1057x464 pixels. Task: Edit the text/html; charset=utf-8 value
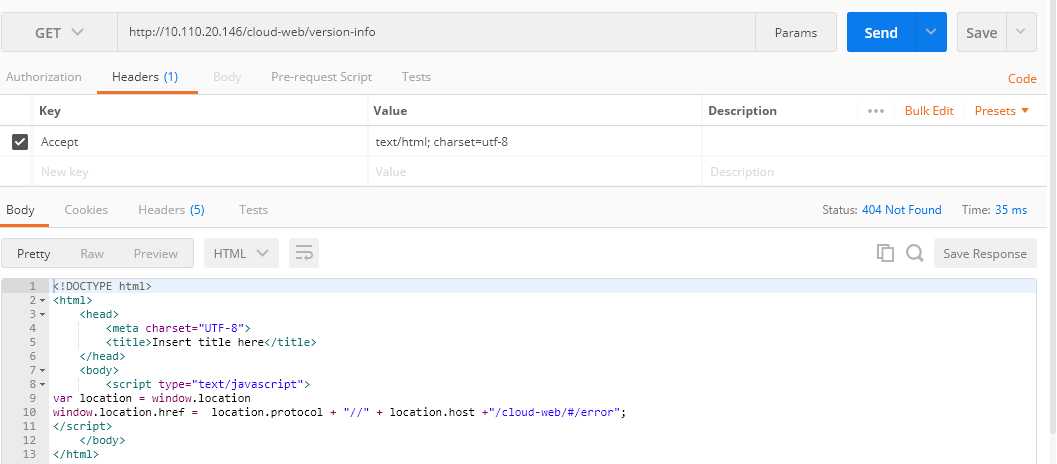click(535, 142)
